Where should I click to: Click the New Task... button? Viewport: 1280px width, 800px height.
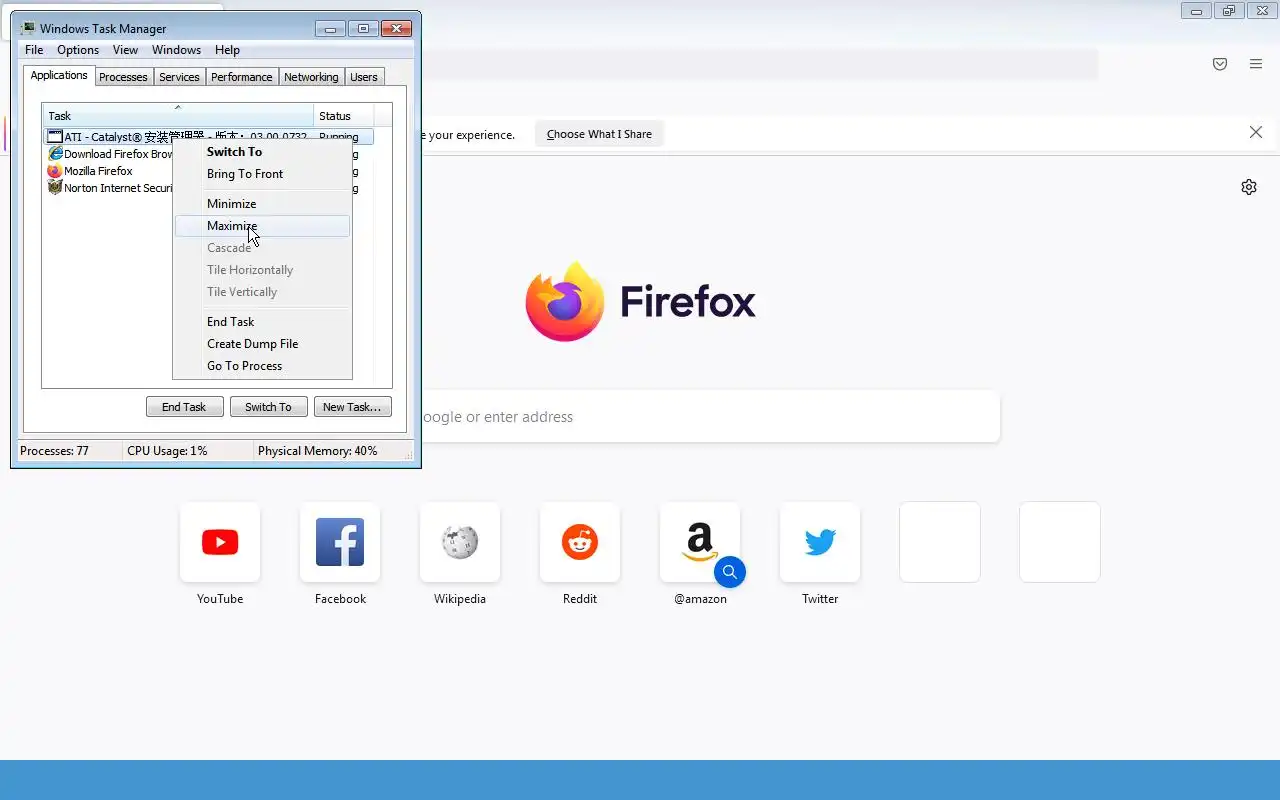352,407
